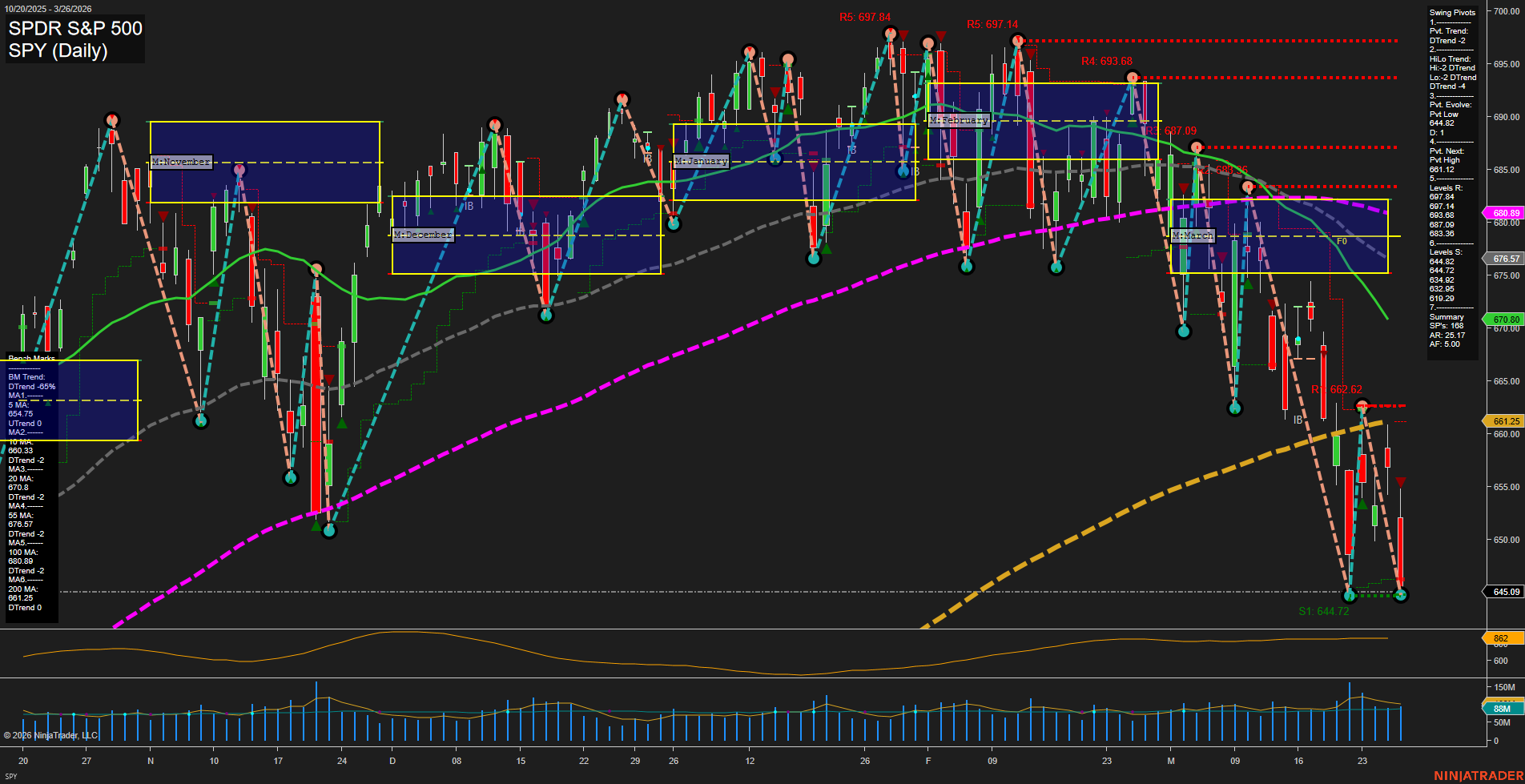Click the M:February range label

[958, 120]
